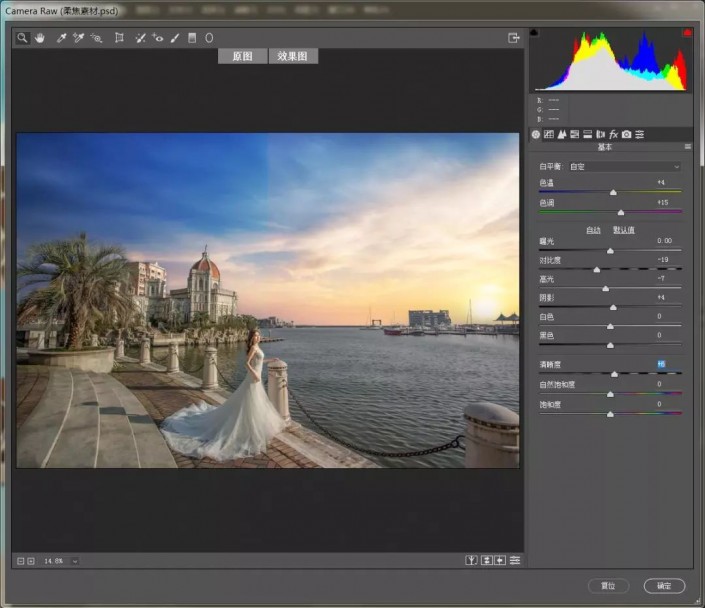Open the Detail panel tab
The height and width of the screenshot is (608, 705).
click(x=562, y=134)
